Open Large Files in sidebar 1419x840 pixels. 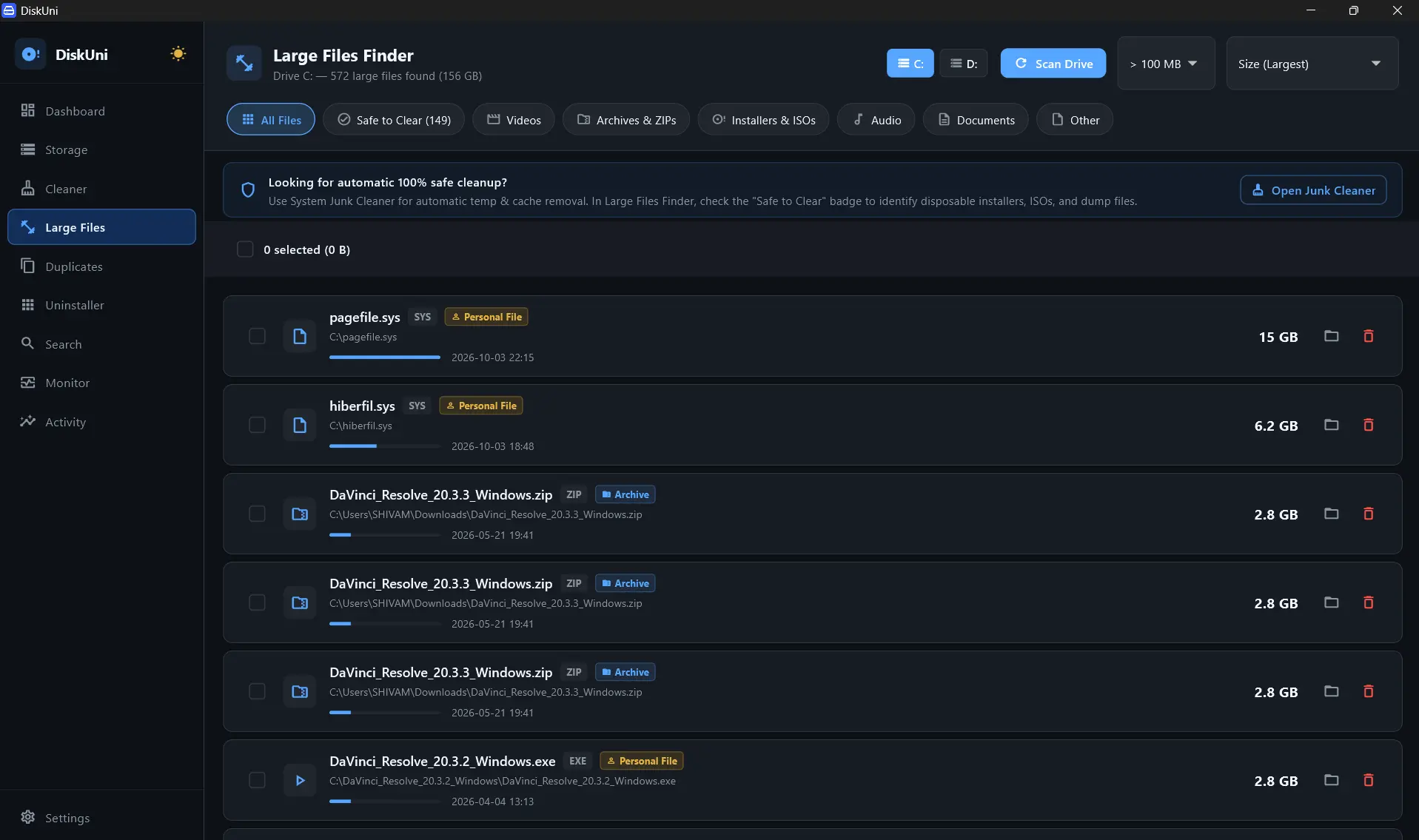coord(101,227)
